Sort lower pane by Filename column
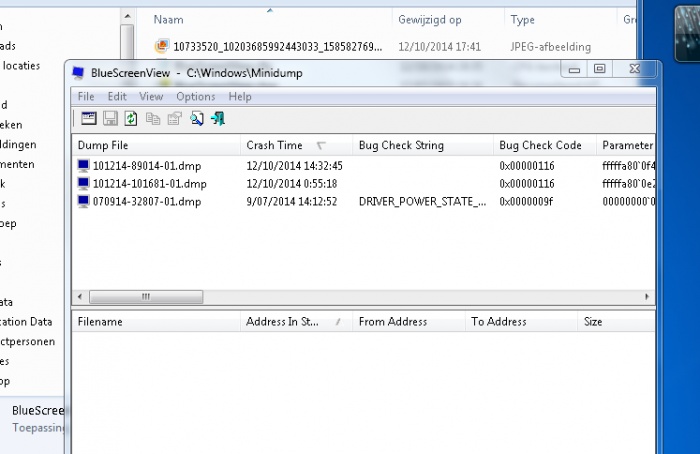The width and height of the screenshot is (700, 454). point(156,321)
